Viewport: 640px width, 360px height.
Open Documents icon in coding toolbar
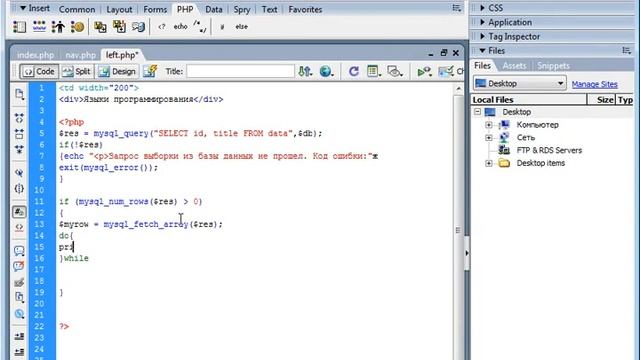(x=19, y=94)
